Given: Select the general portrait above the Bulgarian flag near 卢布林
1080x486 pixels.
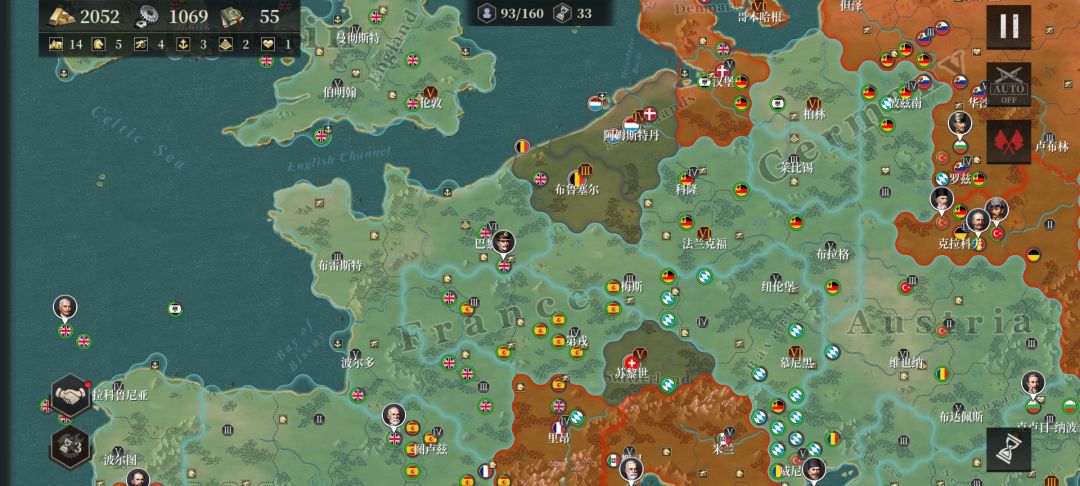Looking at the screenshot, I should 959,124.
